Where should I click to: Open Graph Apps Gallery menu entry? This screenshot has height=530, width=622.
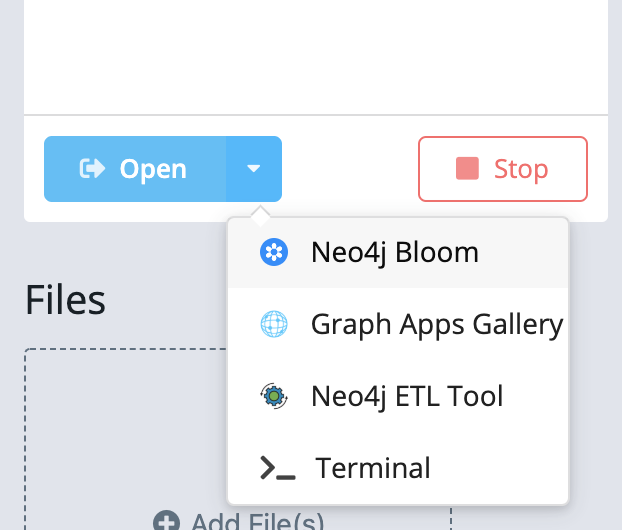(x=436, y=324)
